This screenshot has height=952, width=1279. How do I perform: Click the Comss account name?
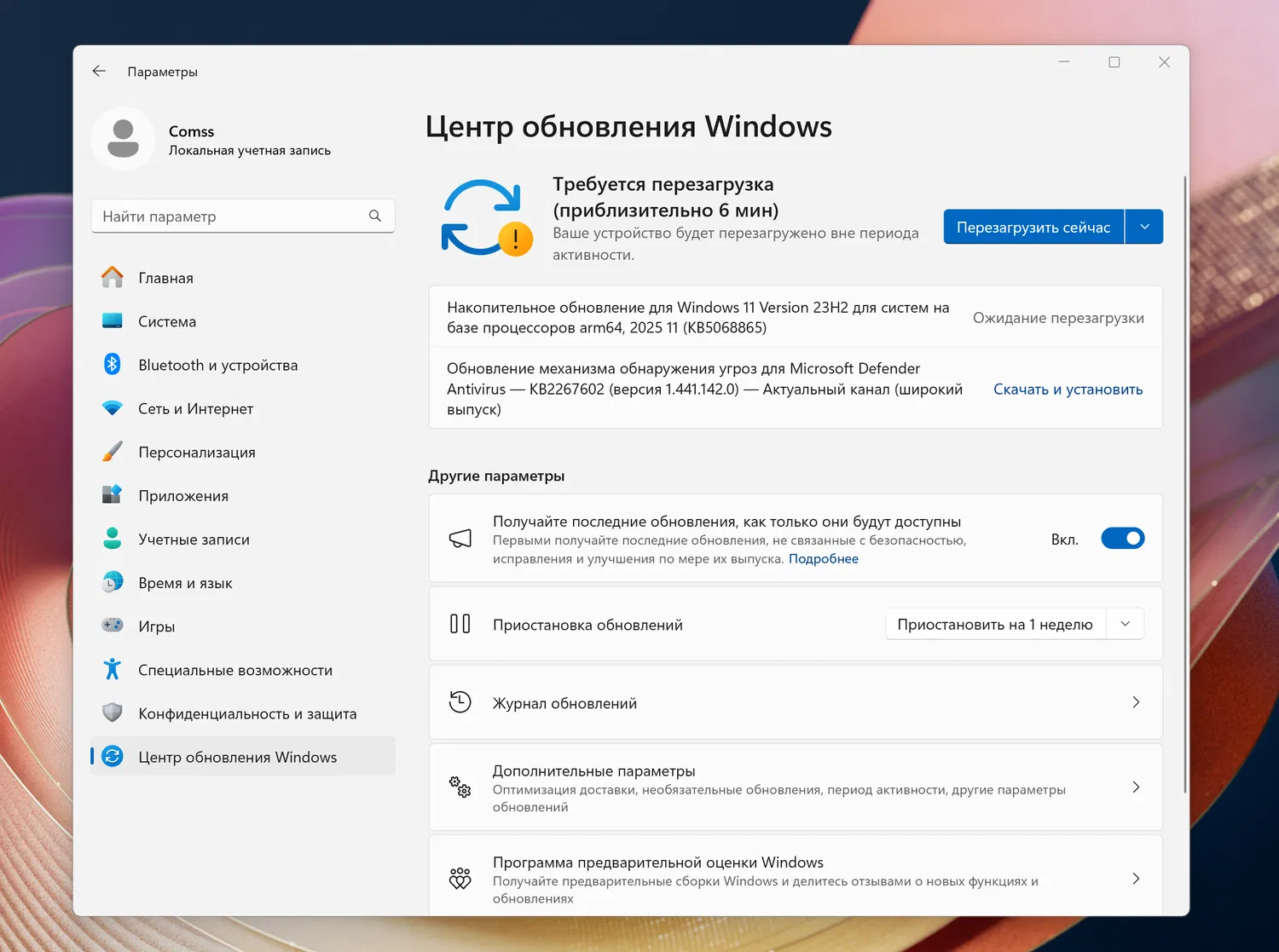click(x=191, y=131)
